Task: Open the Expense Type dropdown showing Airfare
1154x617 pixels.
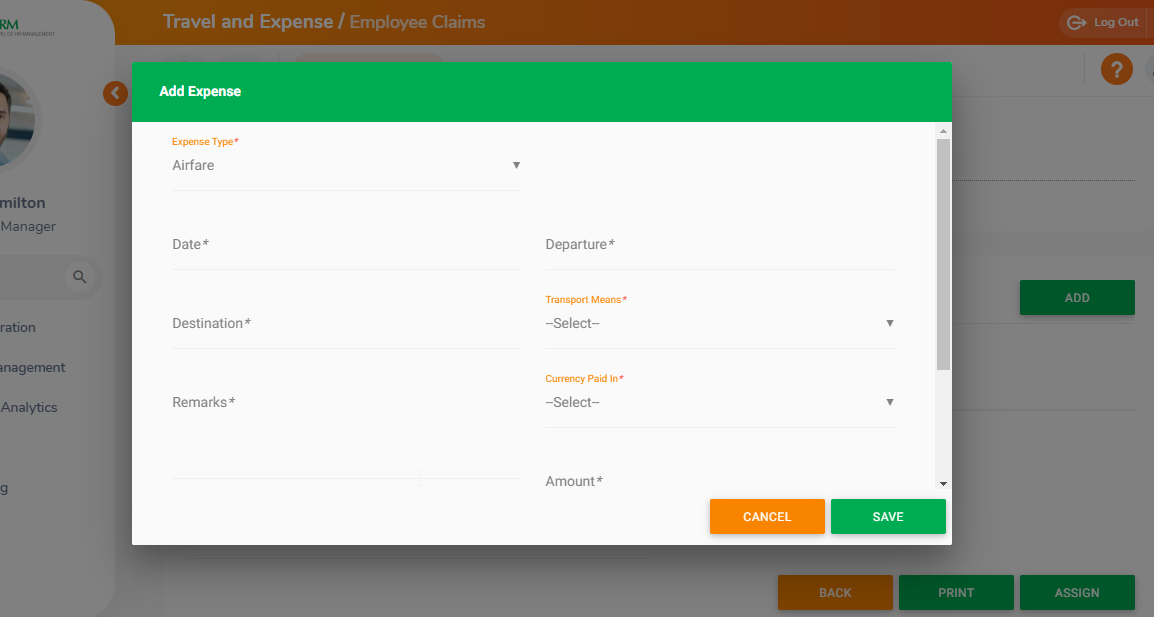Action: tap(347, 166)
